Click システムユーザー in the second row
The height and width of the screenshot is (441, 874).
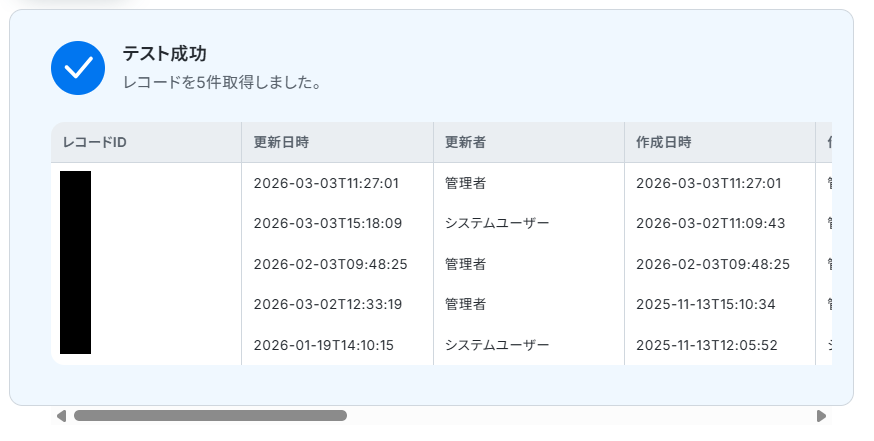point(497,223)
